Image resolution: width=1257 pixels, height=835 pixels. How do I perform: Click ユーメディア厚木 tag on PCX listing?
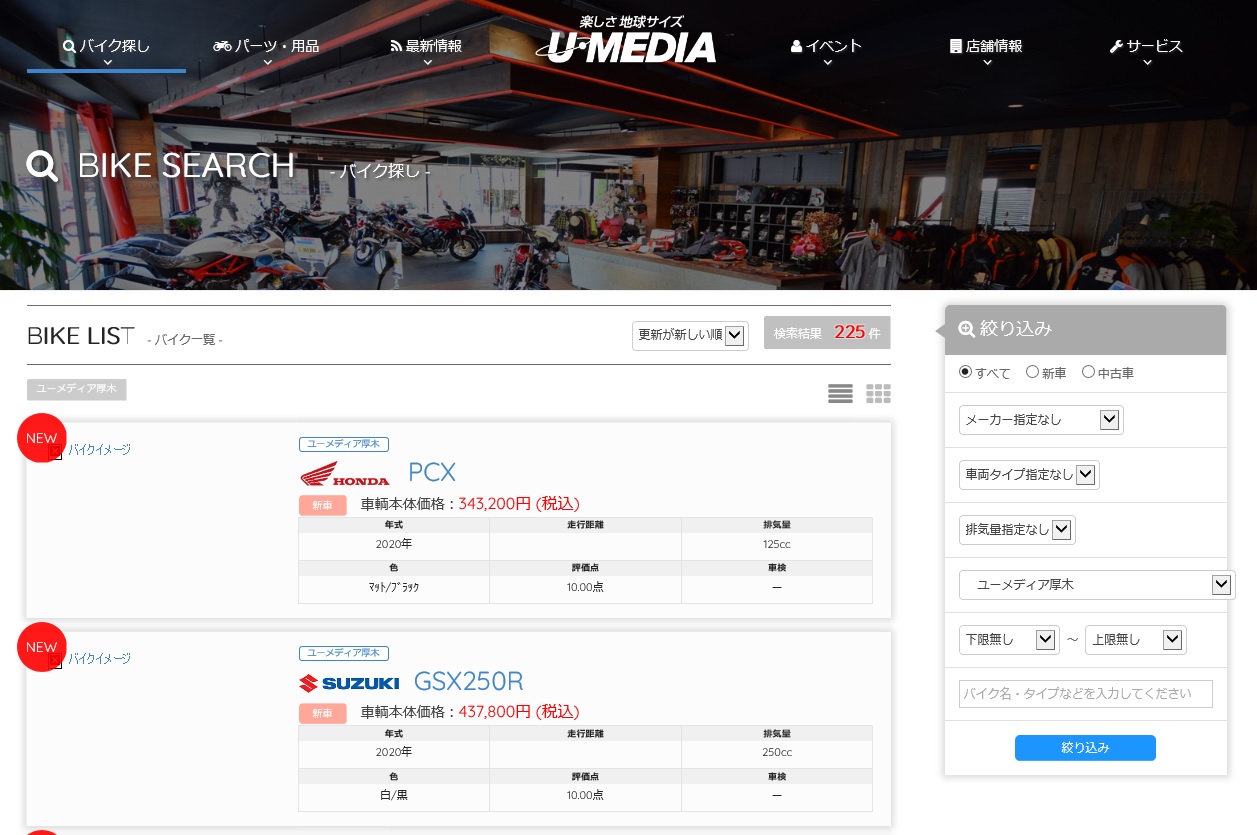[x=344, y=444]
